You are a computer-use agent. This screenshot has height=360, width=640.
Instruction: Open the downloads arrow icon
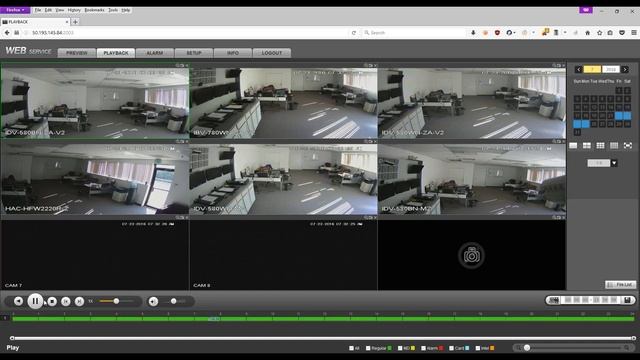click(x=473, y=33)
